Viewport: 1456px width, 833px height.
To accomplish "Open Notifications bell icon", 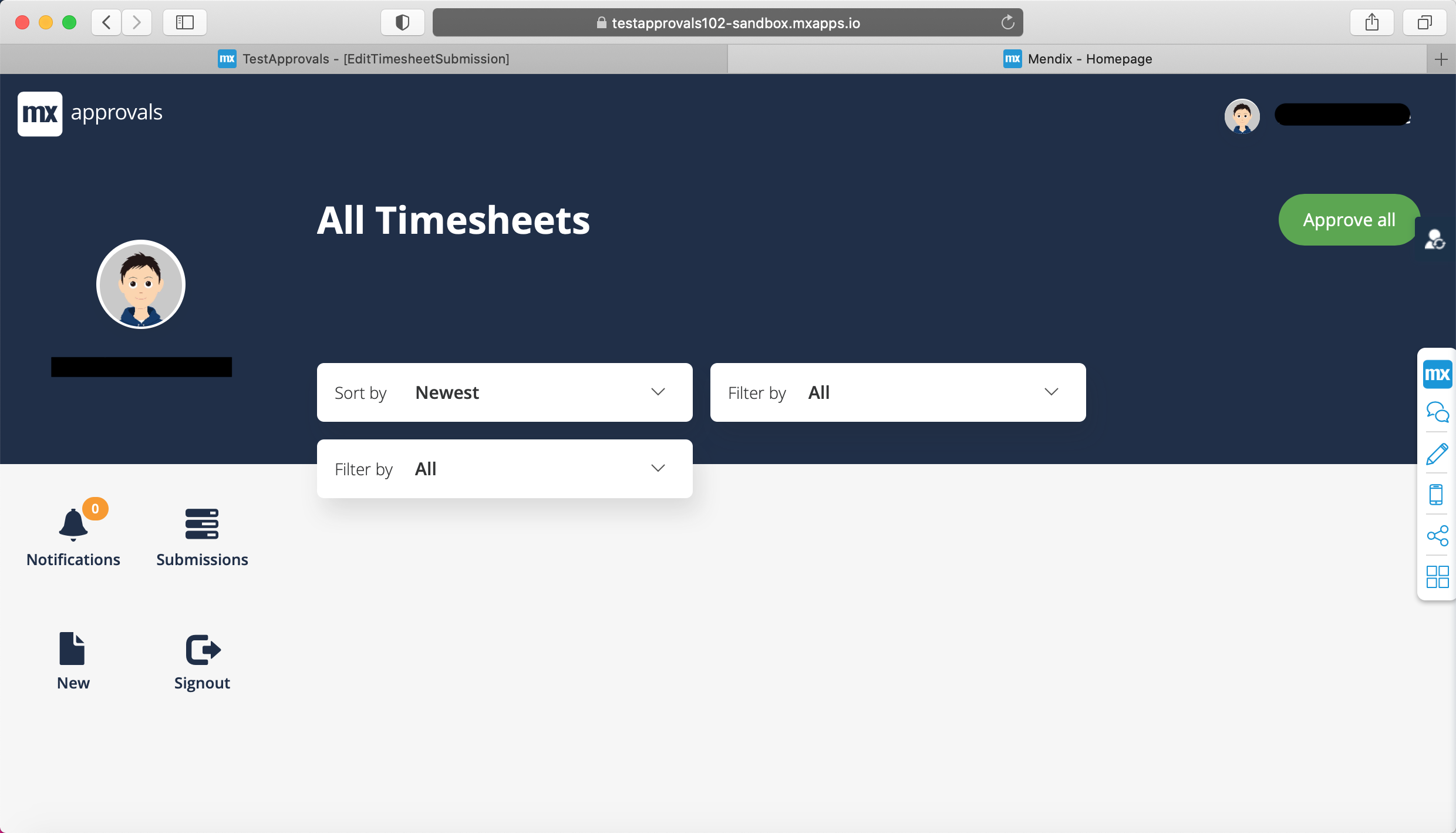I will (73, 524).
